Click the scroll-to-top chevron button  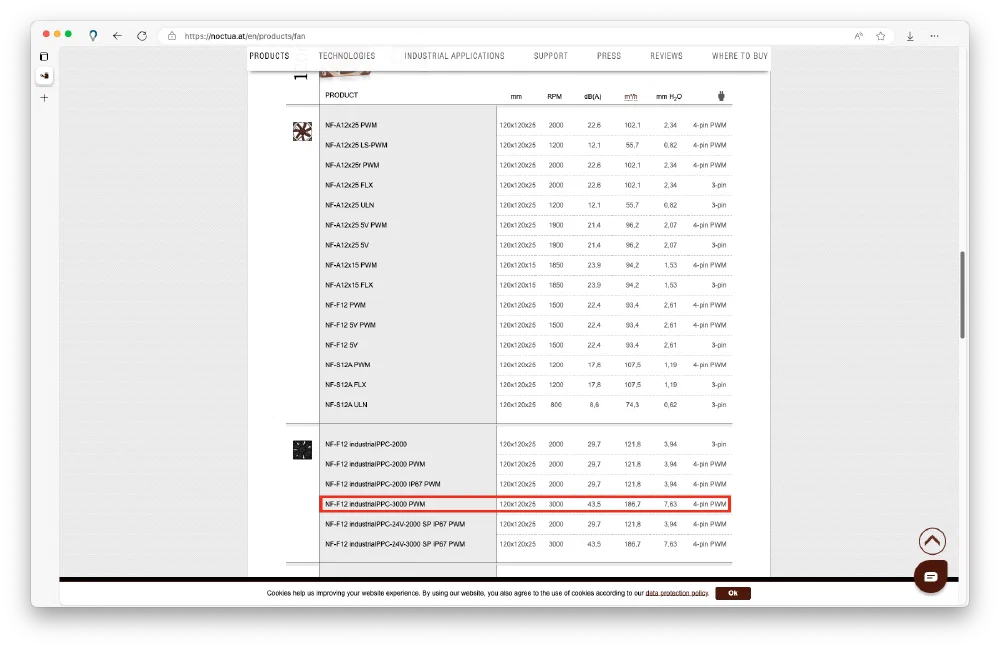[932, 541]
